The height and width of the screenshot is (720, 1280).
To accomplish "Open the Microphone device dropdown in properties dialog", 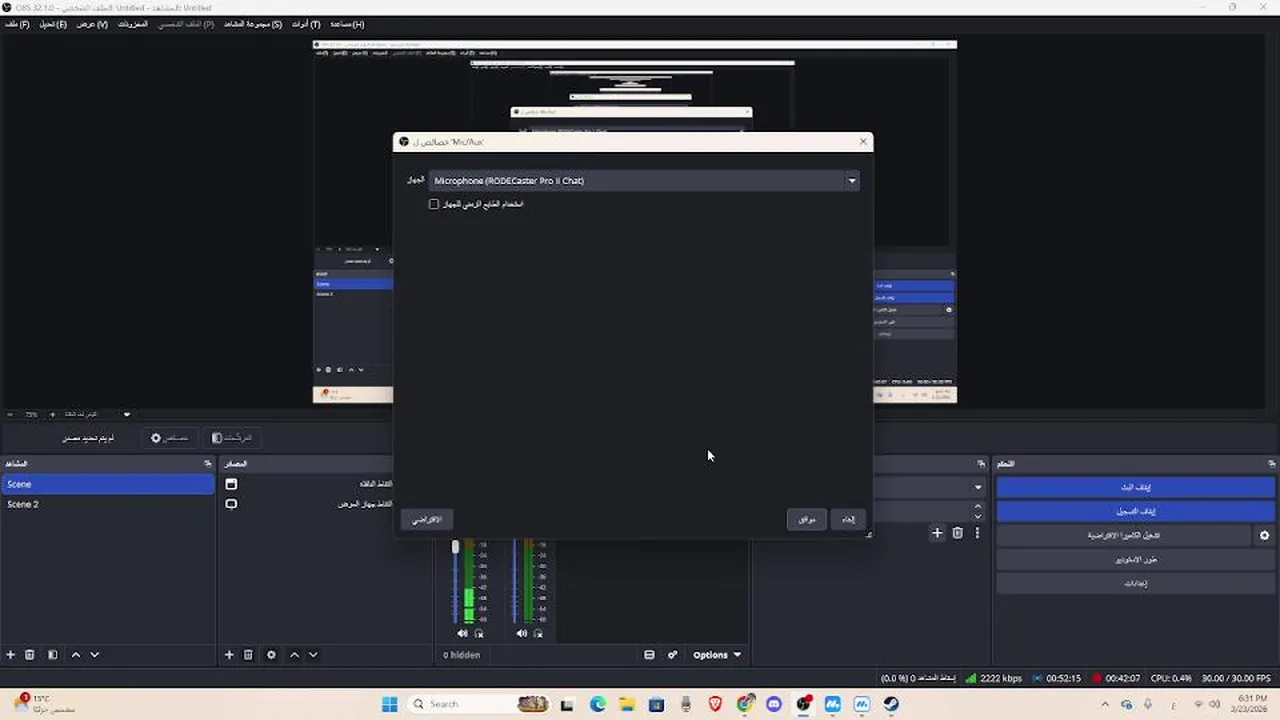I will [x=644, y=181].
